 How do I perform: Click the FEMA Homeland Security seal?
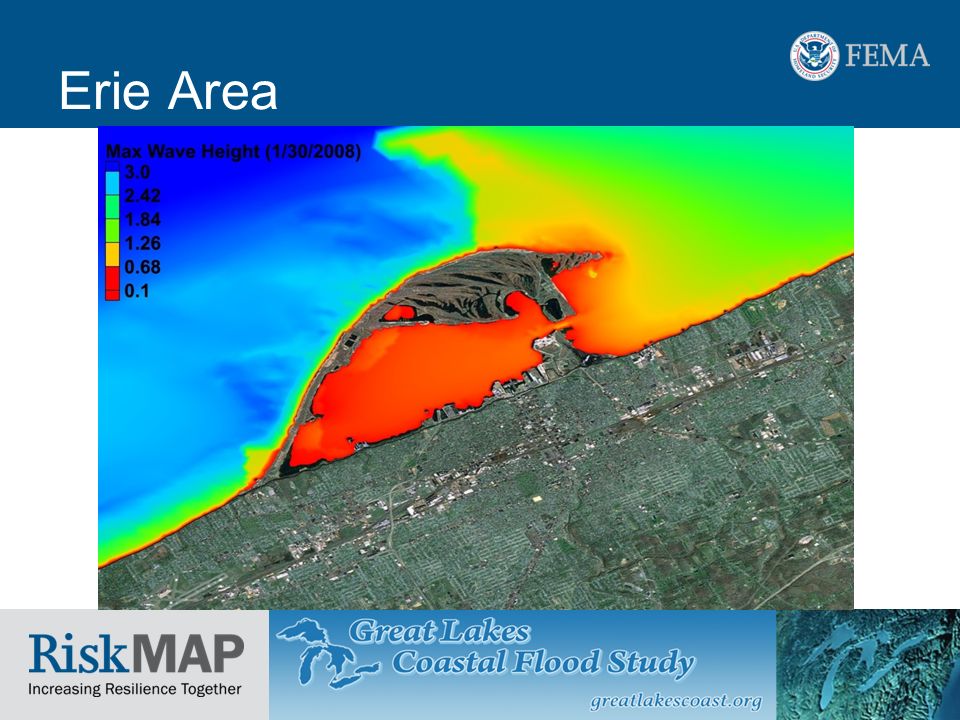814,56
